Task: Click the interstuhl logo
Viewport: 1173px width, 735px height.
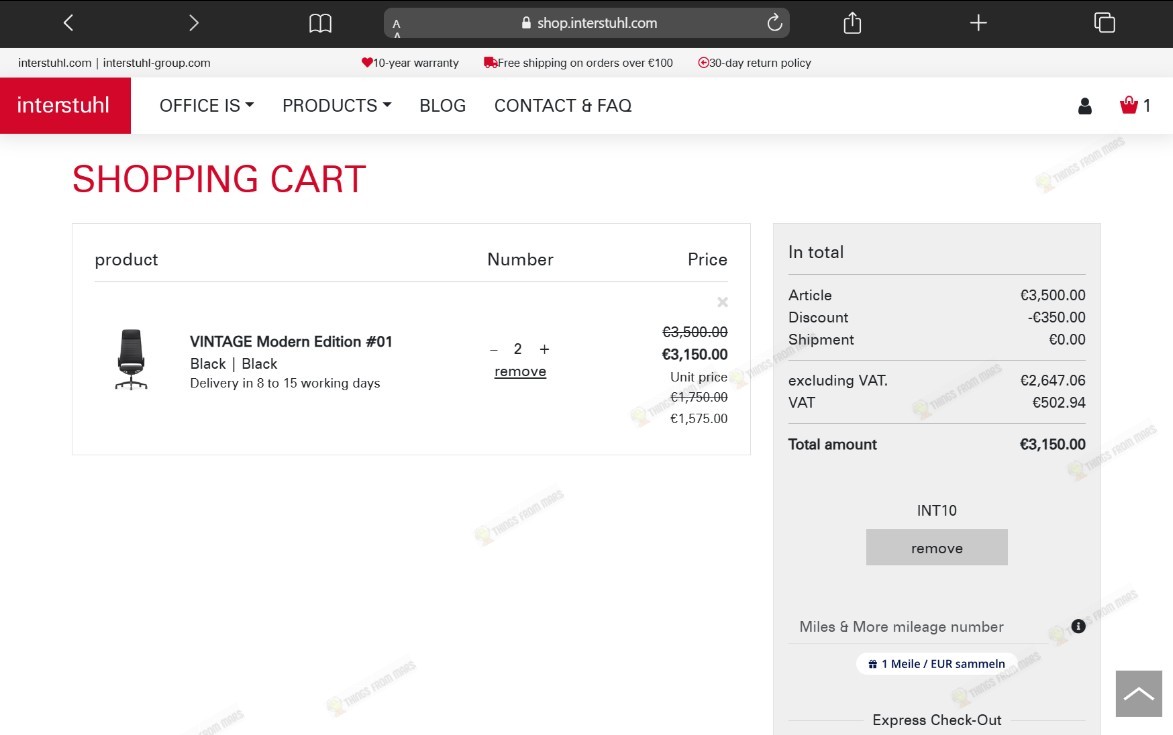Action: coord(65,105)
